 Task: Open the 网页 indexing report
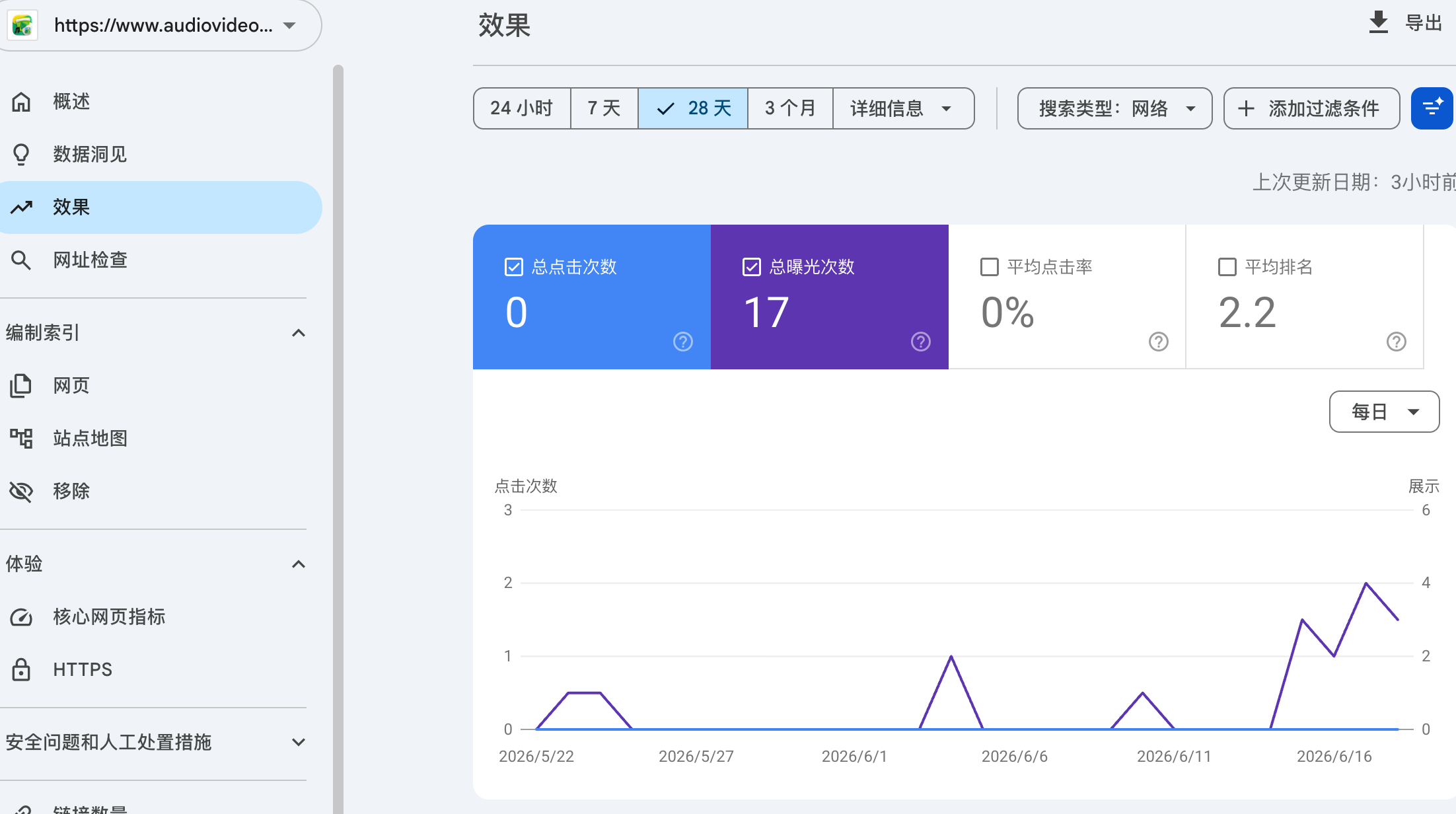pos(161,386)
